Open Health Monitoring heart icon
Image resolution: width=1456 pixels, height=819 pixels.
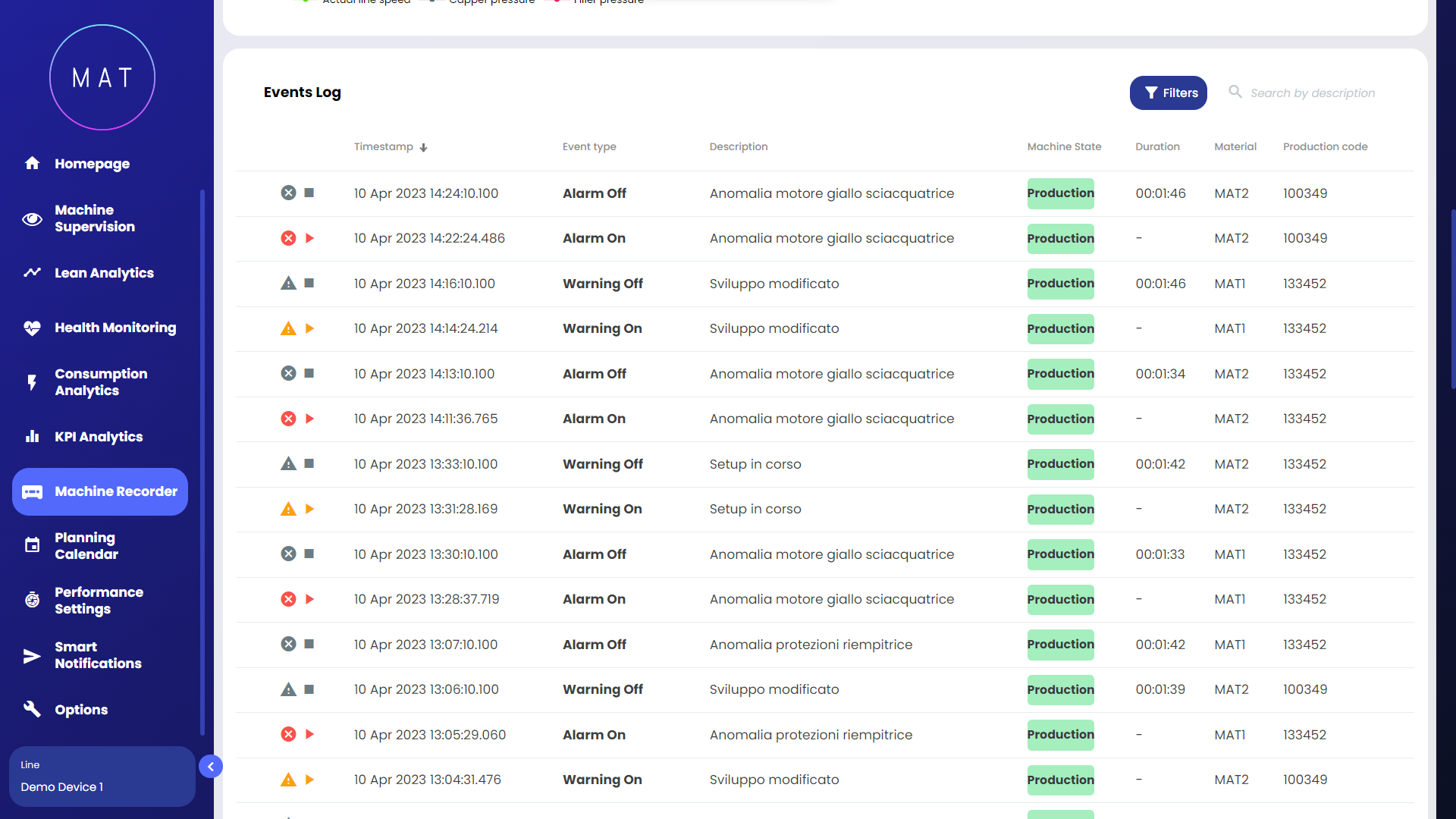tap(32, 328)
